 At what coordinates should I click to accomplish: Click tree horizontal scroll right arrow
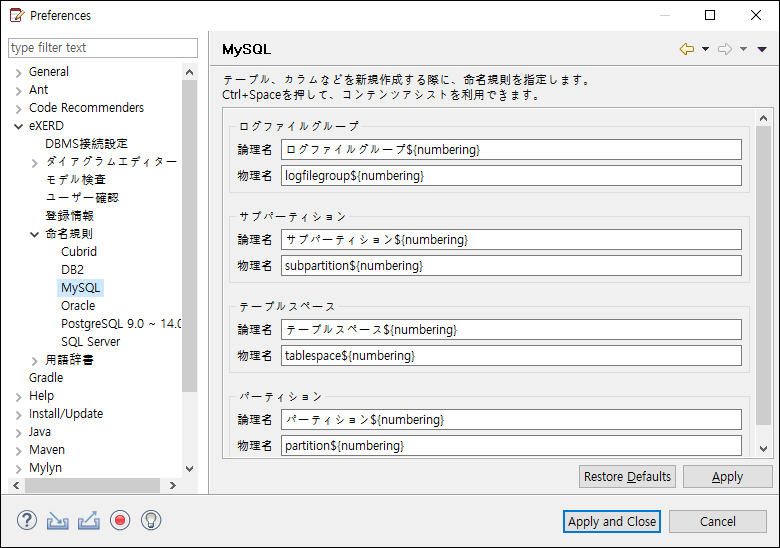pyautogui.click(x=173, y=485)
